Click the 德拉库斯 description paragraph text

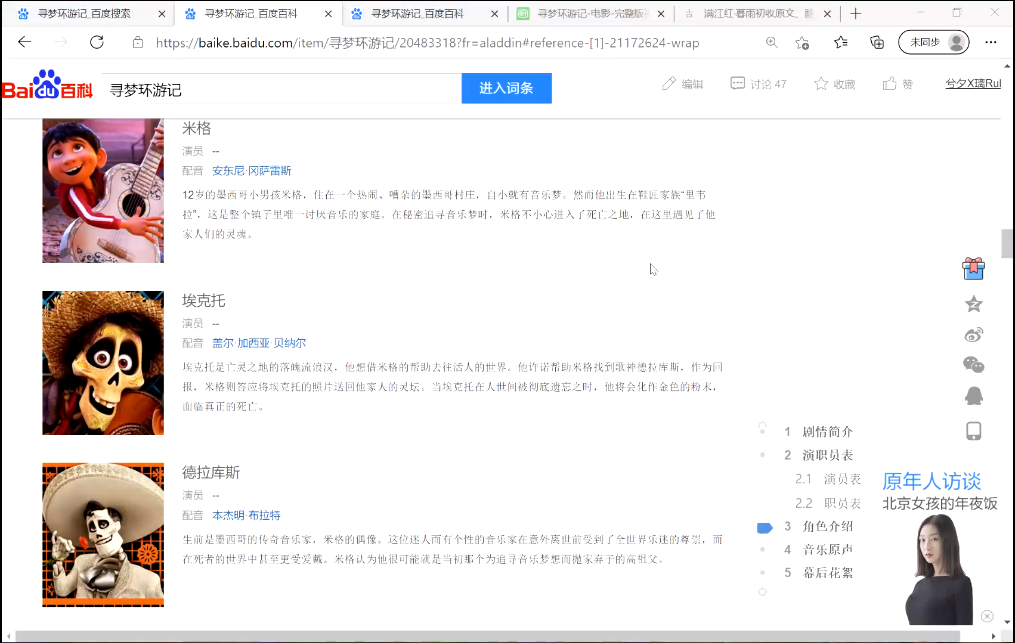pyautogui.click(x=452, y=549)
